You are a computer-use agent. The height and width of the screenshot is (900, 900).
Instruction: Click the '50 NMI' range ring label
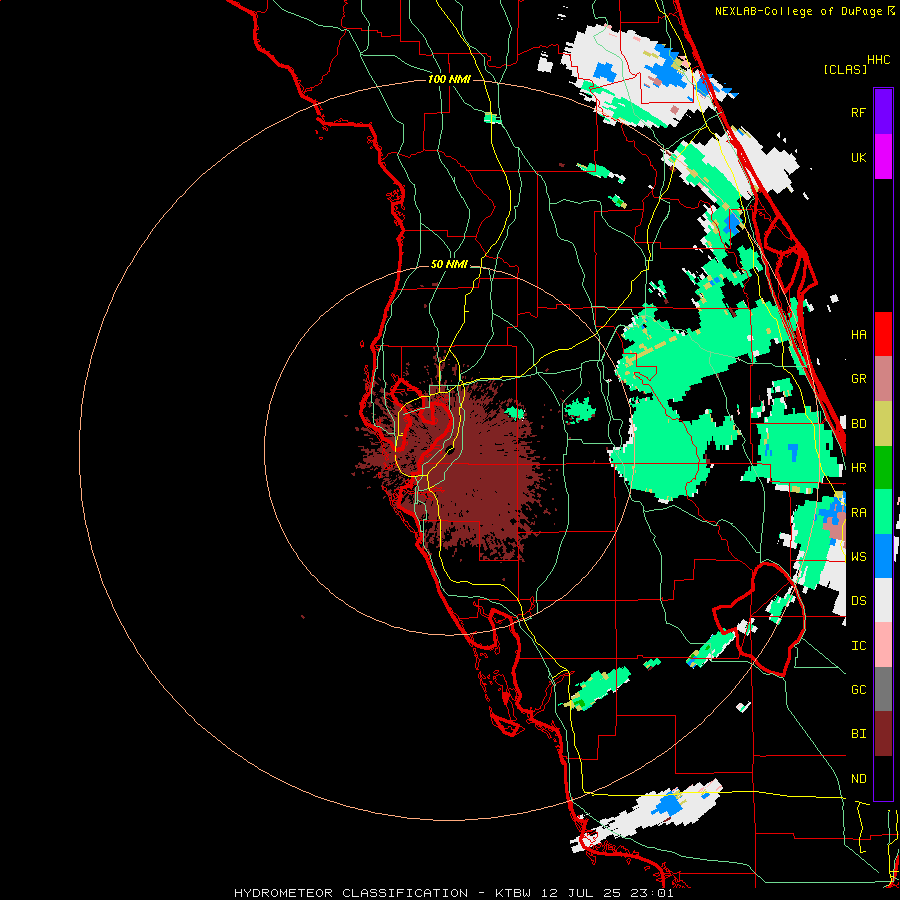tap(449, 264)
